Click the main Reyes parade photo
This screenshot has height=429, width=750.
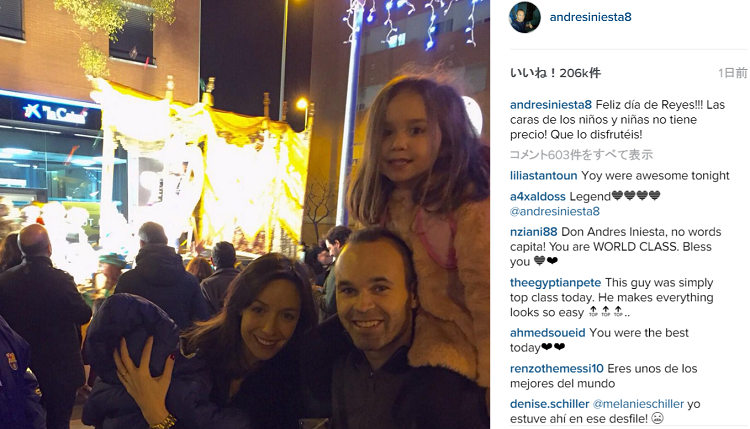pos(245,214)
